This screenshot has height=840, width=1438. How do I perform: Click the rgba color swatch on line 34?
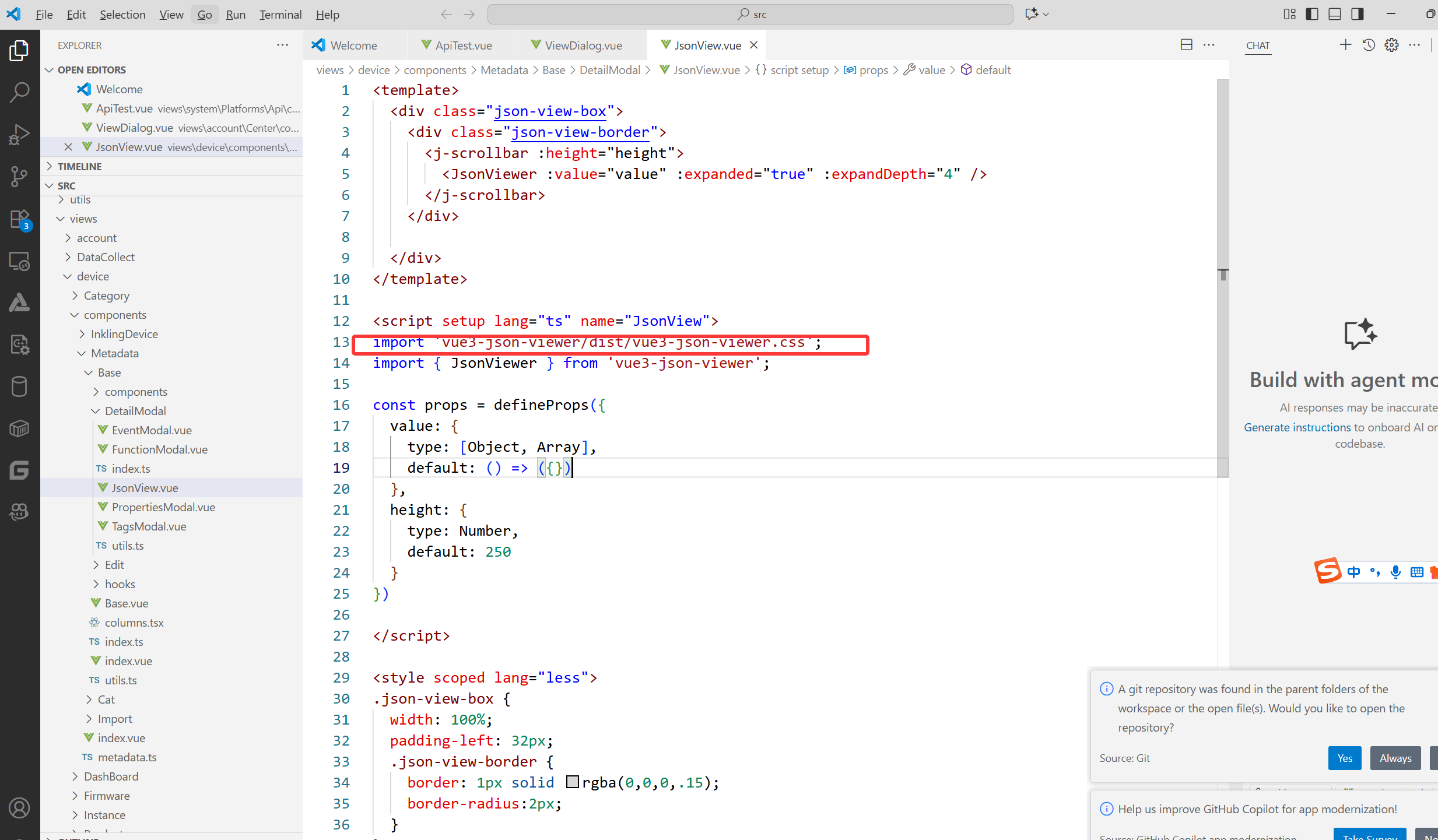click(x=572, y=782)
